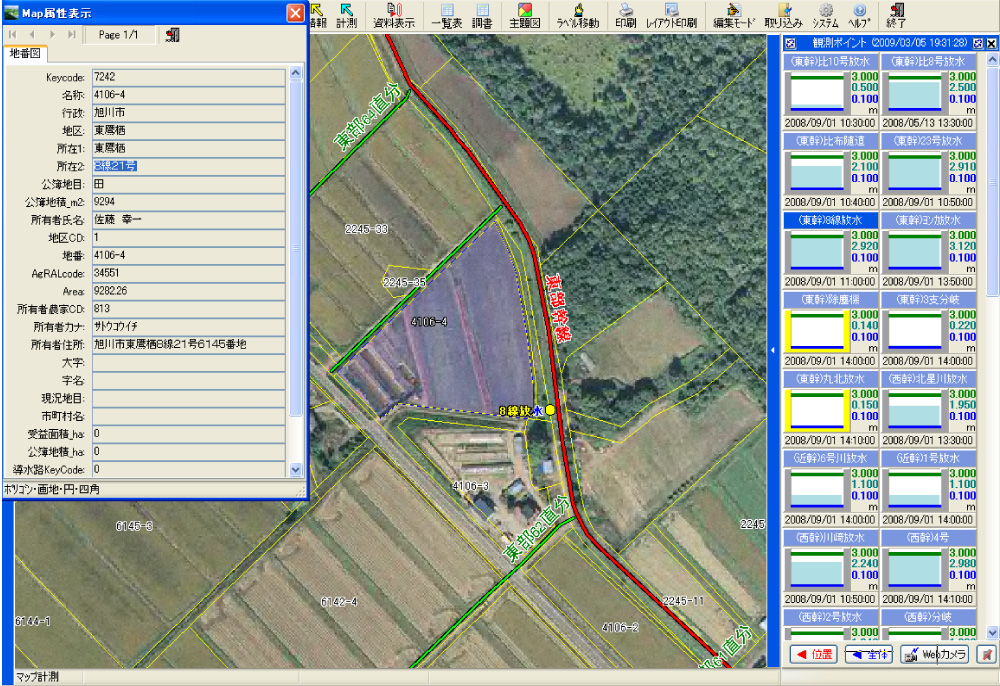Viewport: 1000px width, 686px height.
Task: Close the 観測ポイント panel
Action: [x=991, y=43]
